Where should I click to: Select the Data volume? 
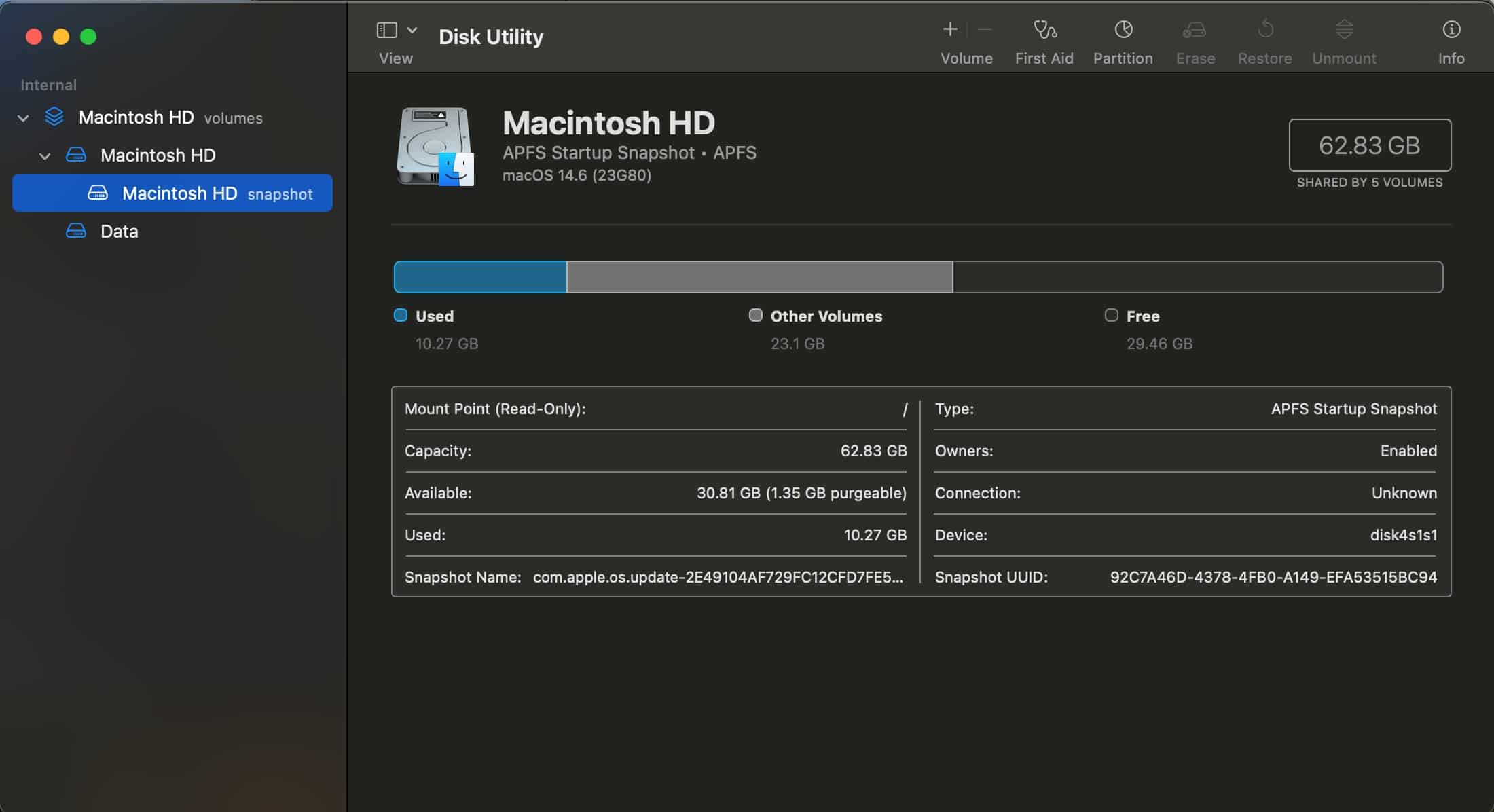pos(172,232)
